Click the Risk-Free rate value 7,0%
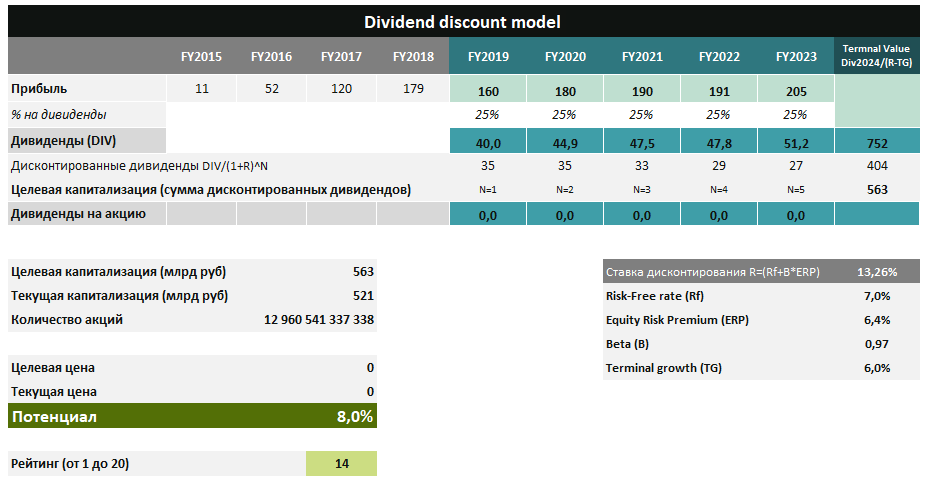 [875, 296]
